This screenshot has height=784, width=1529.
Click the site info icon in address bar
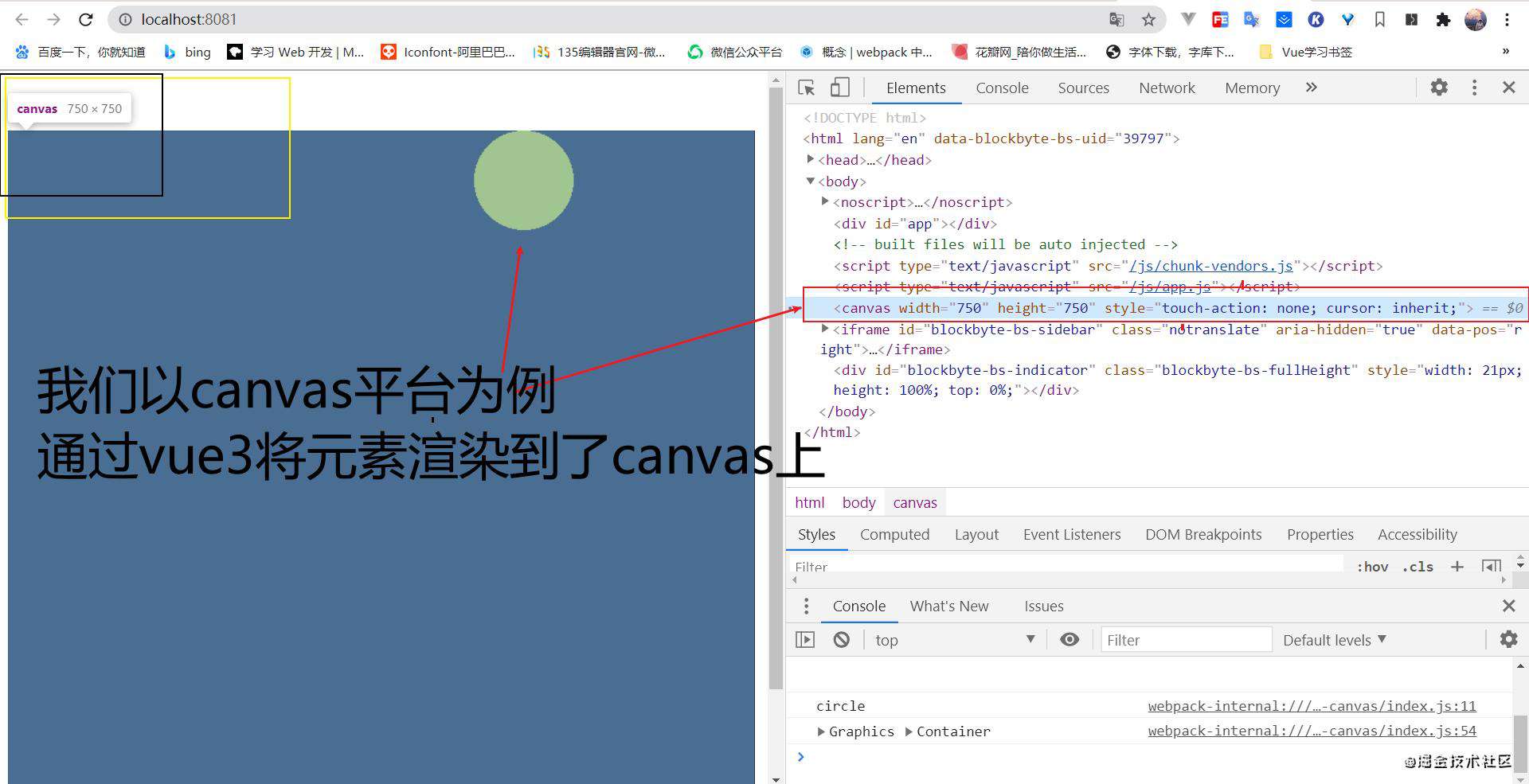click(x=125, y=19)
